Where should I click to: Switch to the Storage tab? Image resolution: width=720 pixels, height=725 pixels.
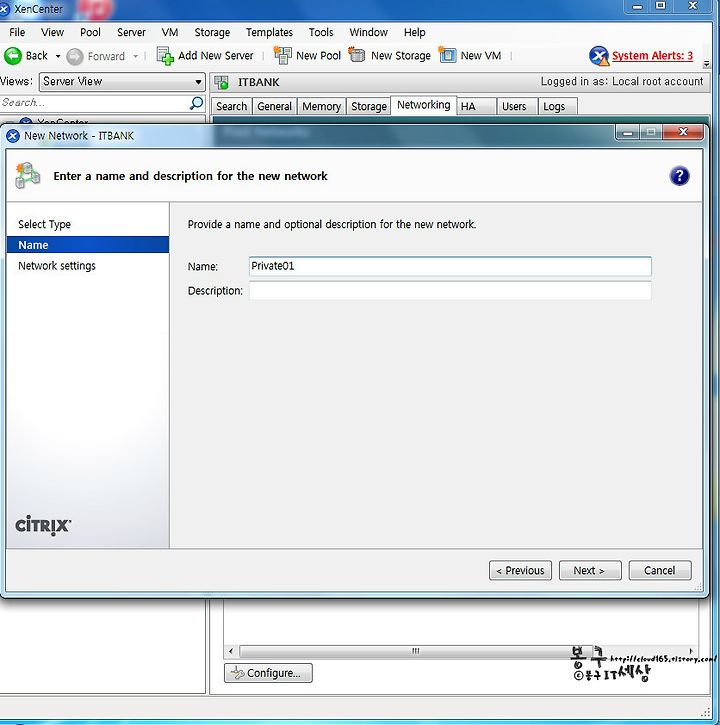[x=369, y=106]
